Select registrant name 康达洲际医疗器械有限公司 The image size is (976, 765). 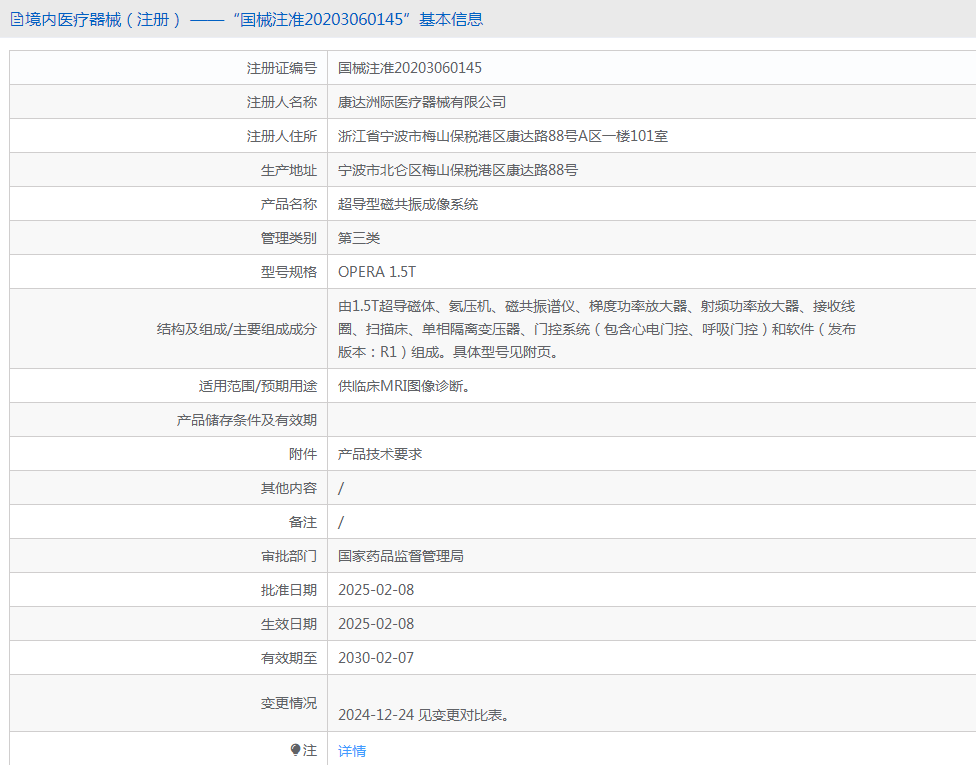pyautogui.click(x=422, y=102)
